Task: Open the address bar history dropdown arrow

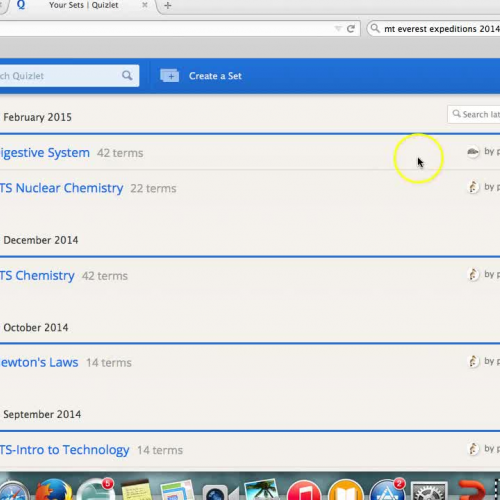Action: pyautogui.click(x=338, y=29)
